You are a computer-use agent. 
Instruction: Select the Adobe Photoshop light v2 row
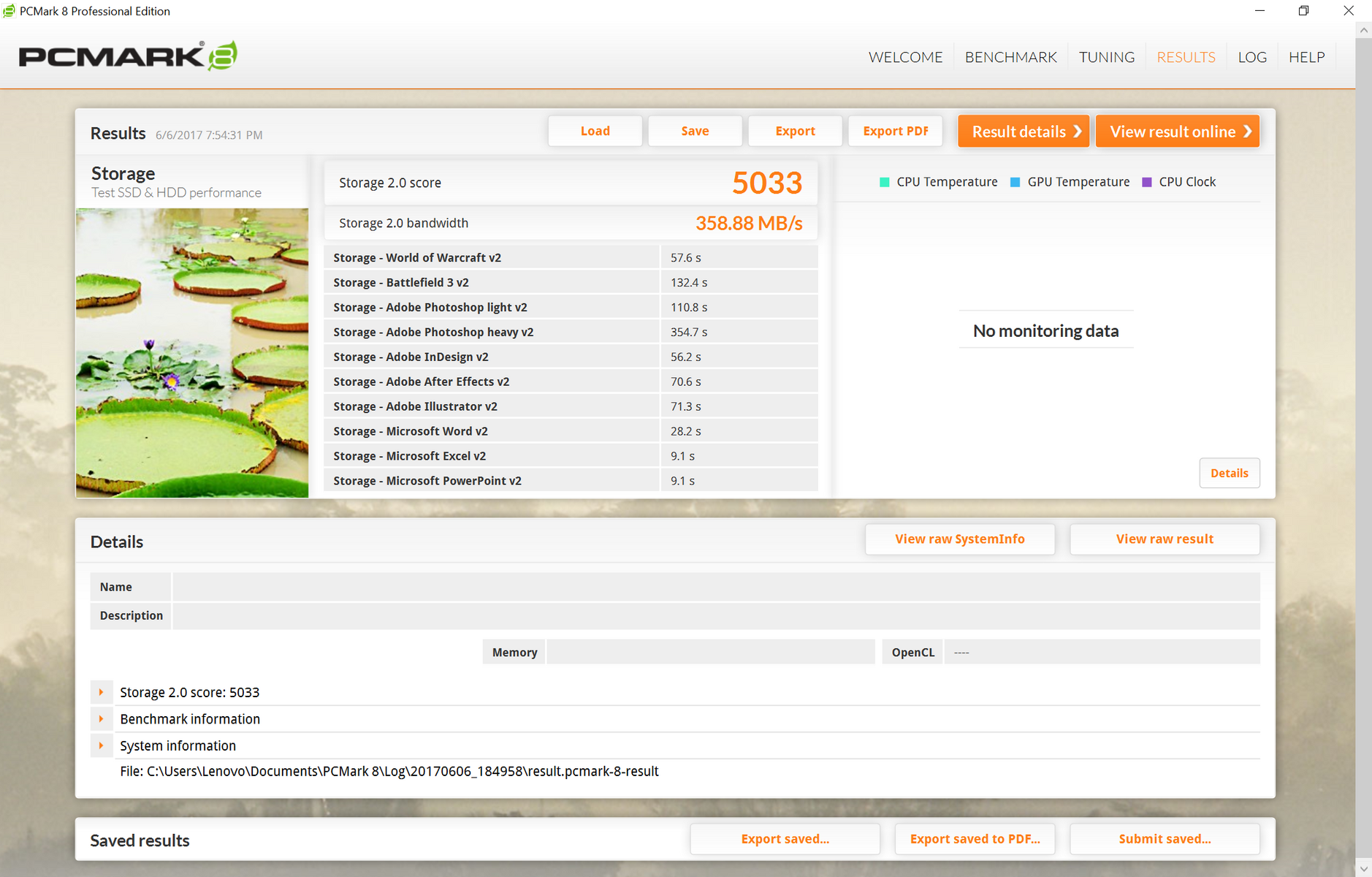pyautogui.click(x=571, y=307)
